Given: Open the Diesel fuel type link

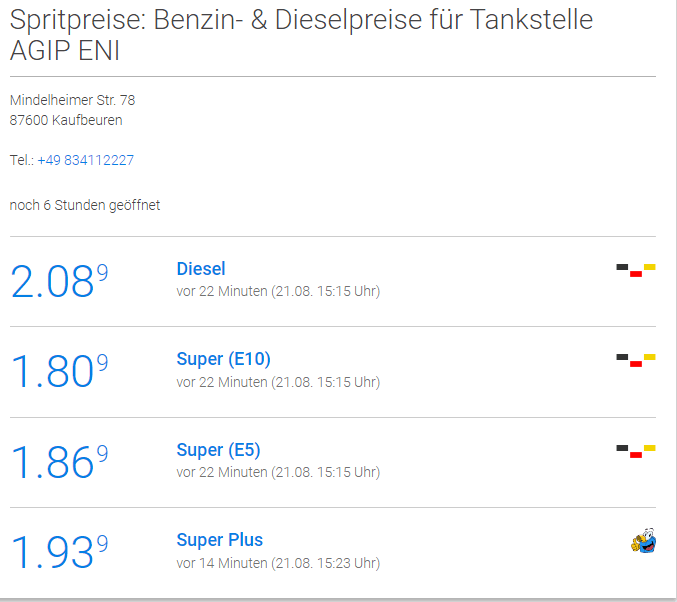Looking at the screenshot, I should [x=201, y=269].
